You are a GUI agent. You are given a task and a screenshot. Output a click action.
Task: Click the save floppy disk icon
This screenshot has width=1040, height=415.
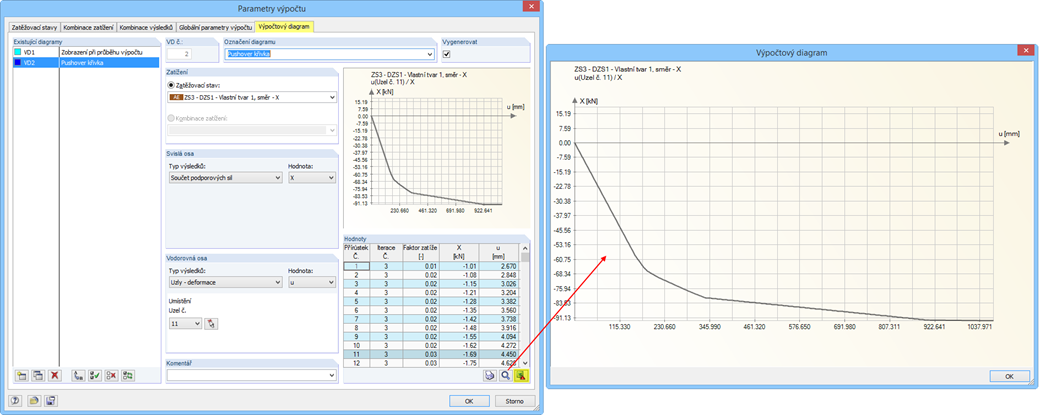pyautogui.click(x=50, y=401)
